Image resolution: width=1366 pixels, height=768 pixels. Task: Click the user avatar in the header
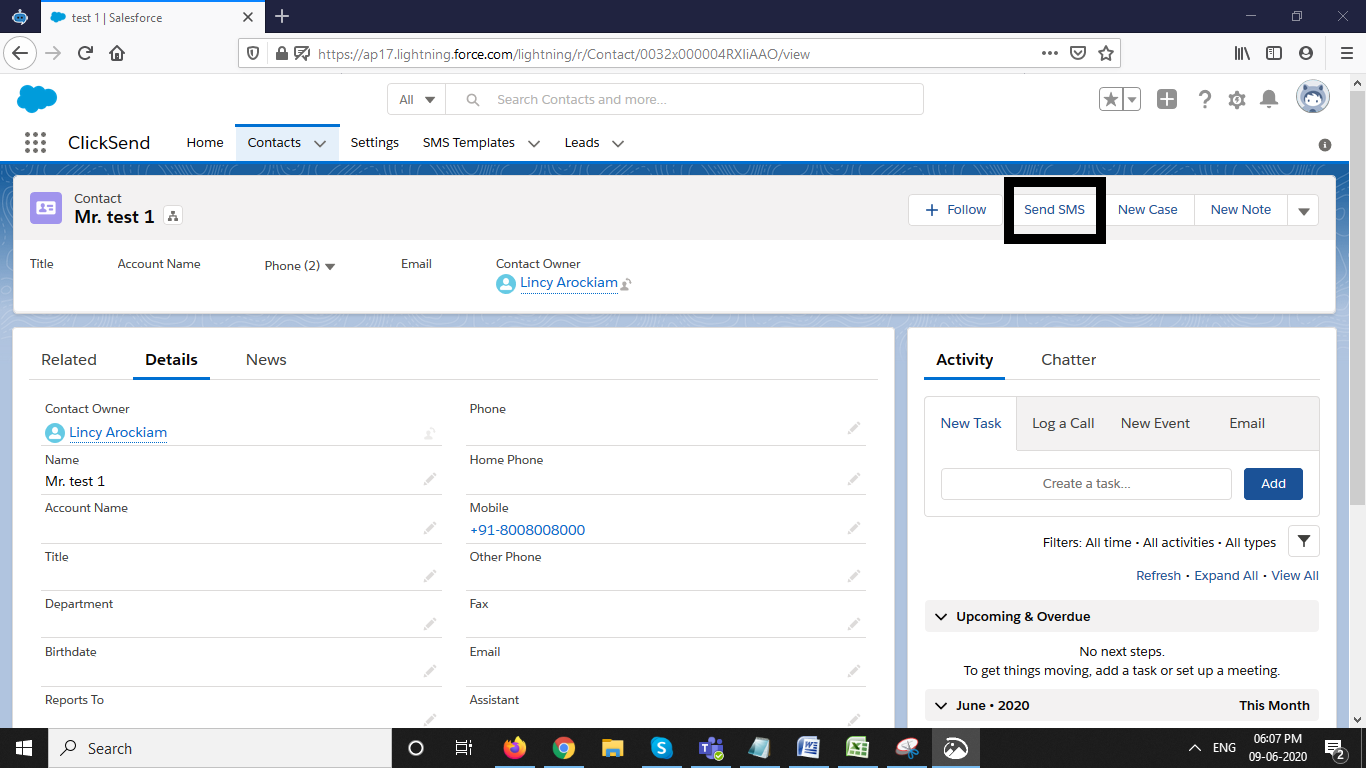point(1312,97)
